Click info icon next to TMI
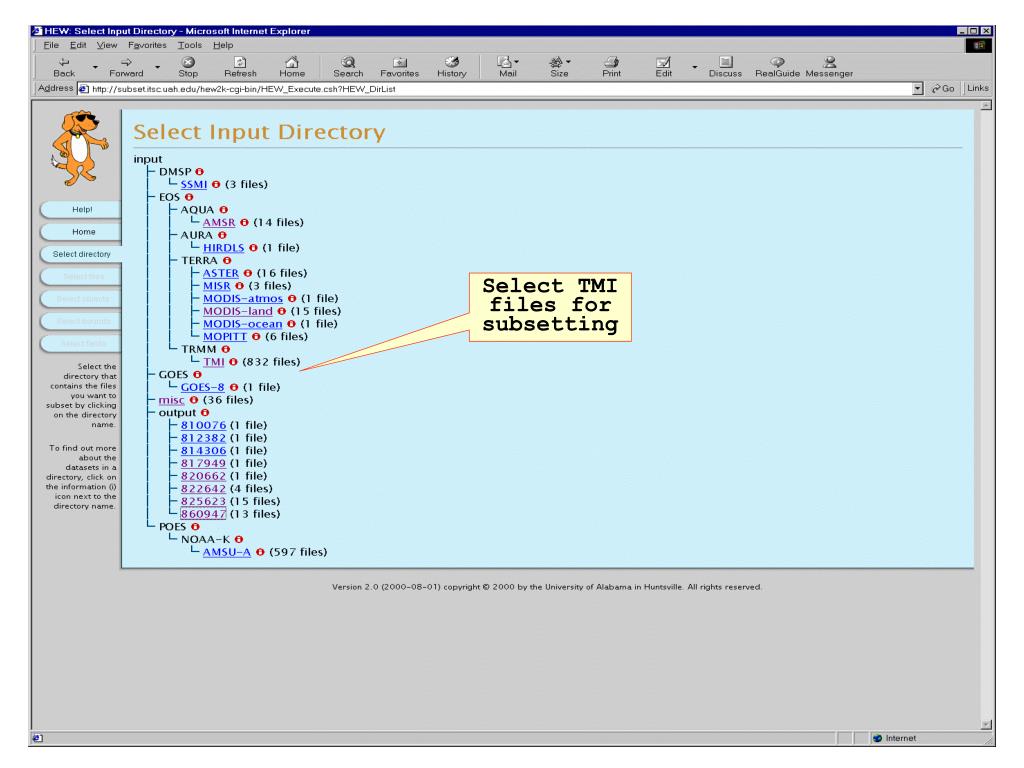Image resolution: width=1024 pixels, height=768 pixels. (233, 362)
